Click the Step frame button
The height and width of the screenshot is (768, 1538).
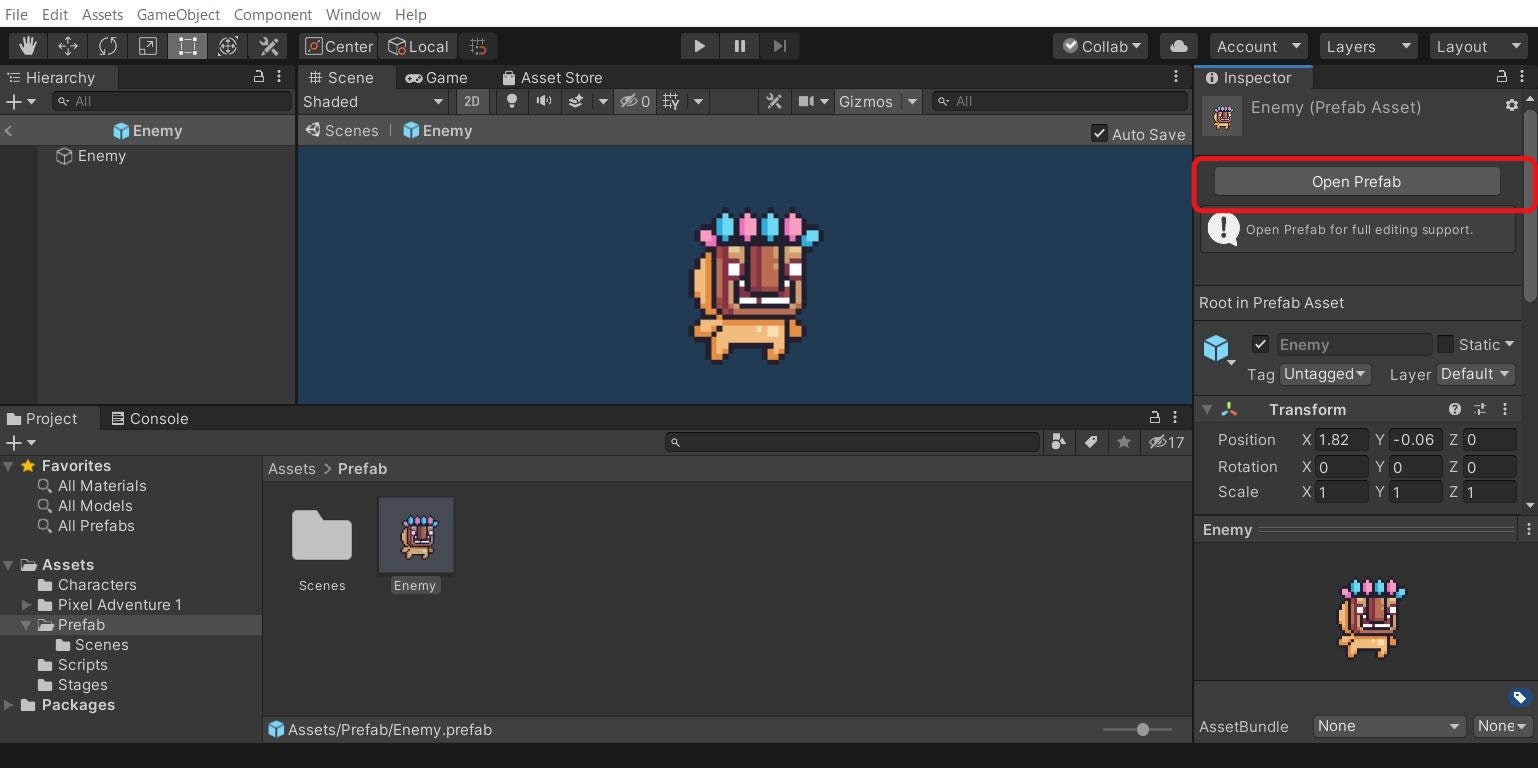click(x=779, y=46)
